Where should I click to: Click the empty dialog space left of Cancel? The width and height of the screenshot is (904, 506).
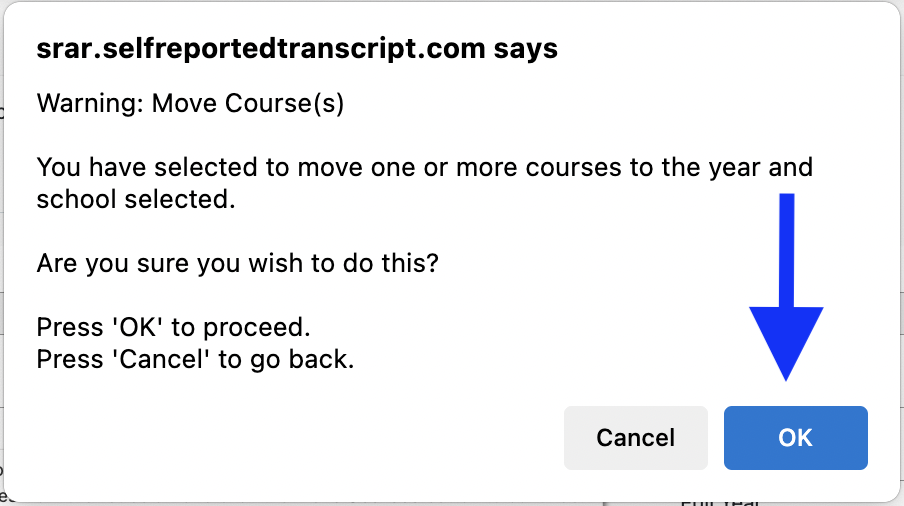pyautogui.click(x=300, y=437)
